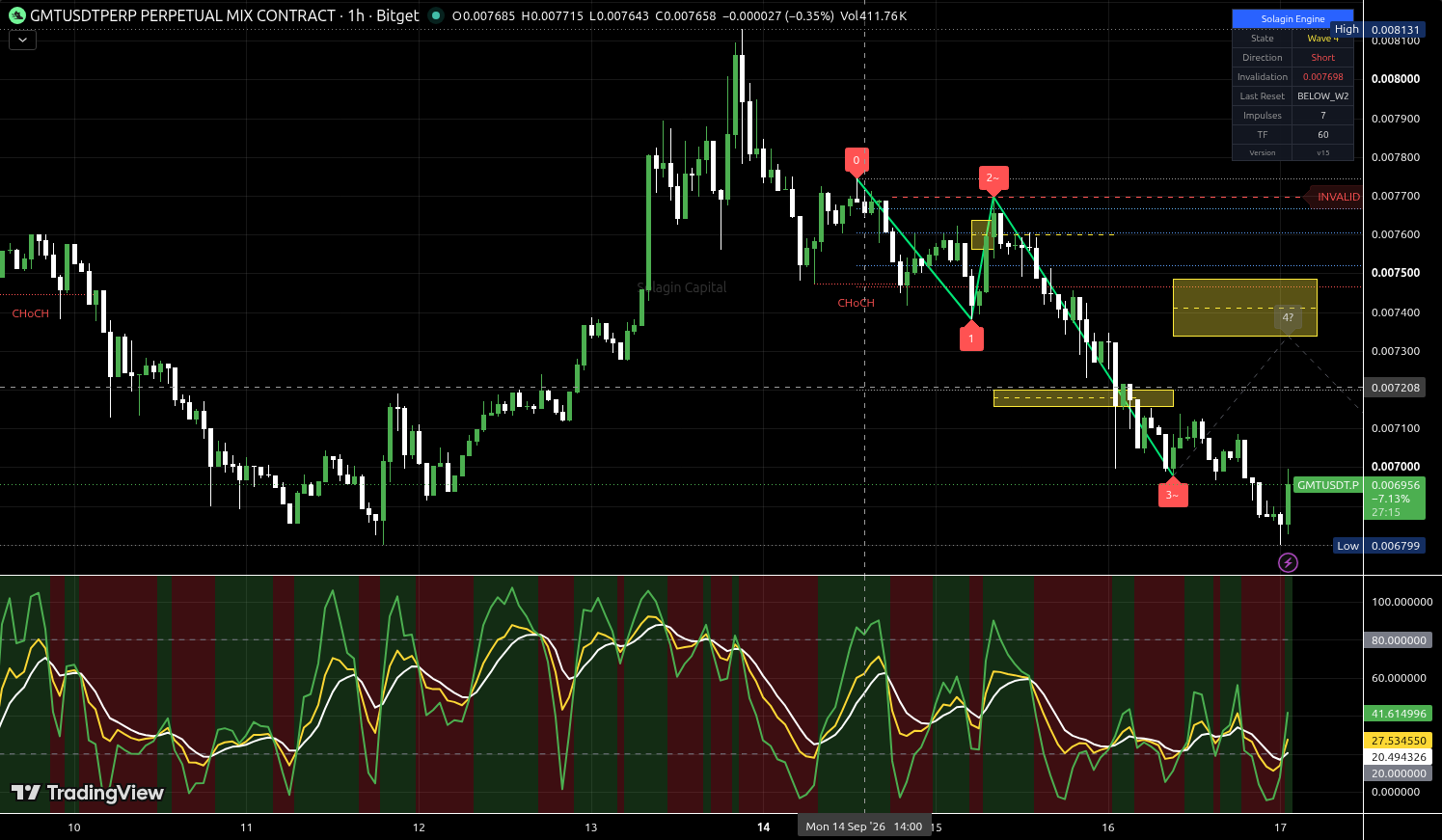Click the -0.000027 (-0.35%) change value

[778, 15]
